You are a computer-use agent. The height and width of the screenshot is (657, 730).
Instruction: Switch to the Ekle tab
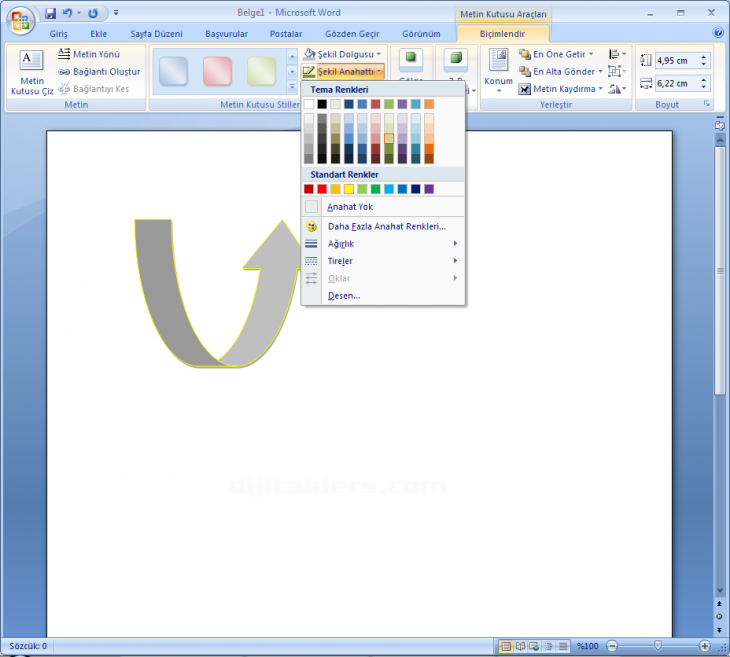(x=98, y=34)
